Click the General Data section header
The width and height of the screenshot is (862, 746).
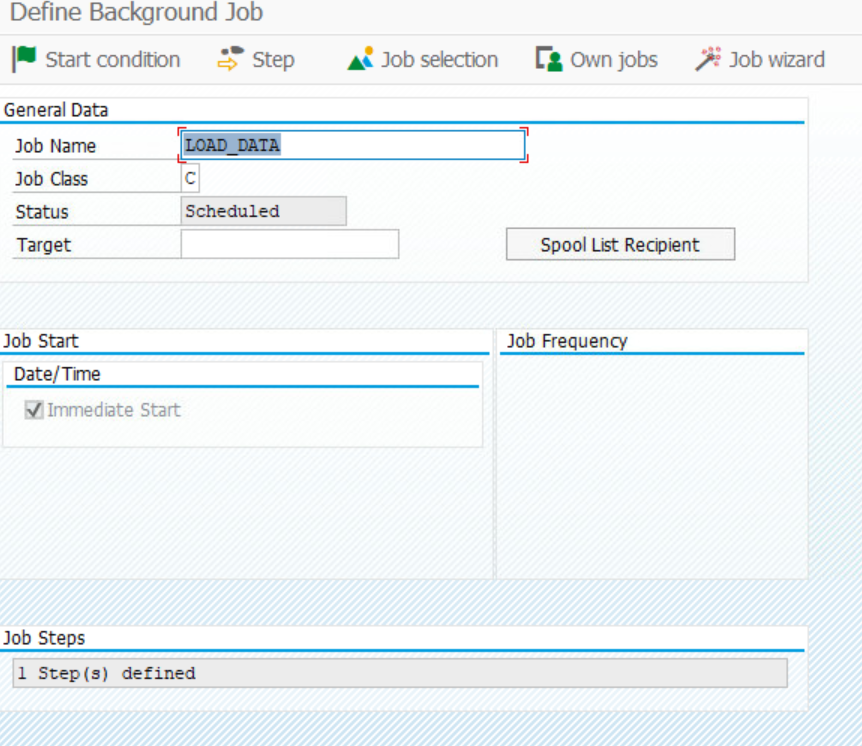pyautogui.click(x=56, y=110)
